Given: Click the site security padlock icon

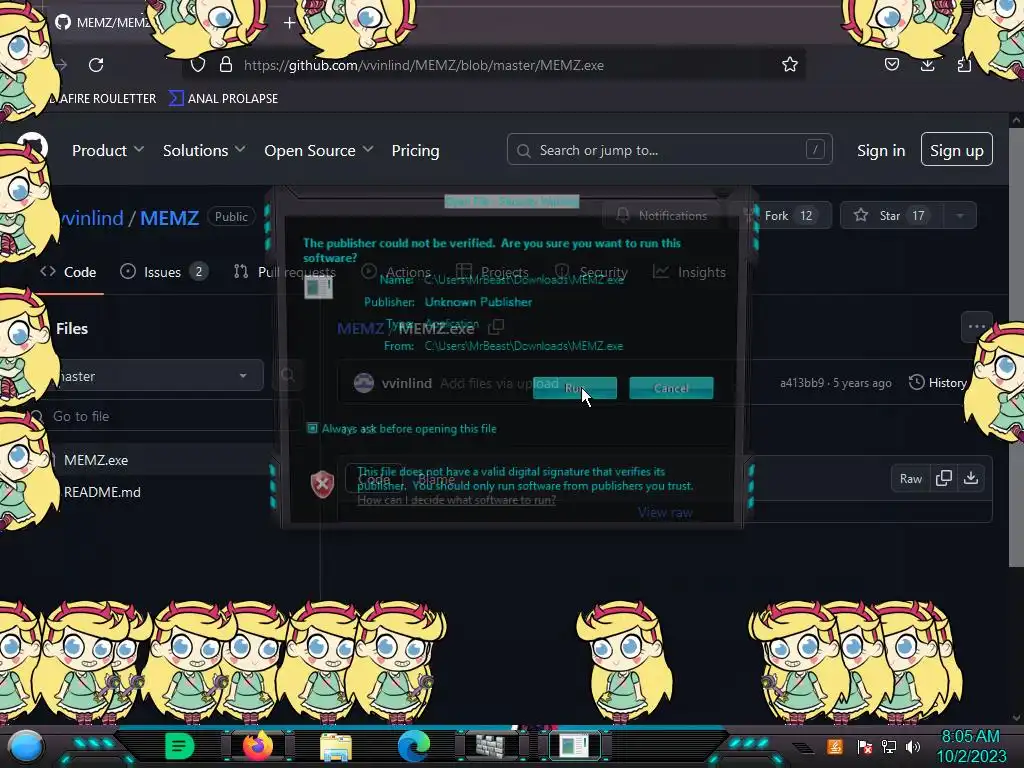Looking at the screenshot, I should [226, 64].
